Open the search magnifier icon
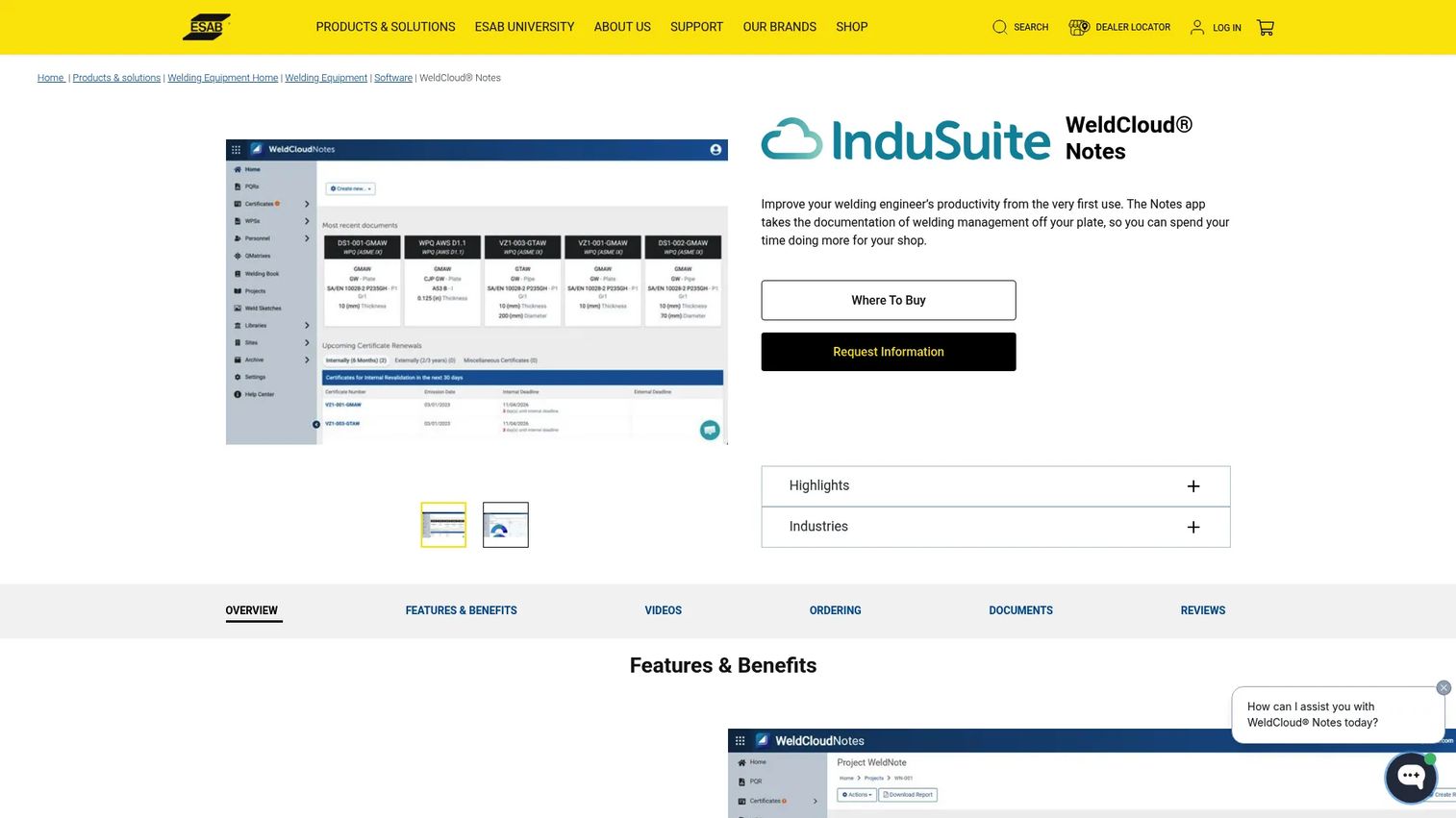 pyautogui.click(x=999, y=27)
